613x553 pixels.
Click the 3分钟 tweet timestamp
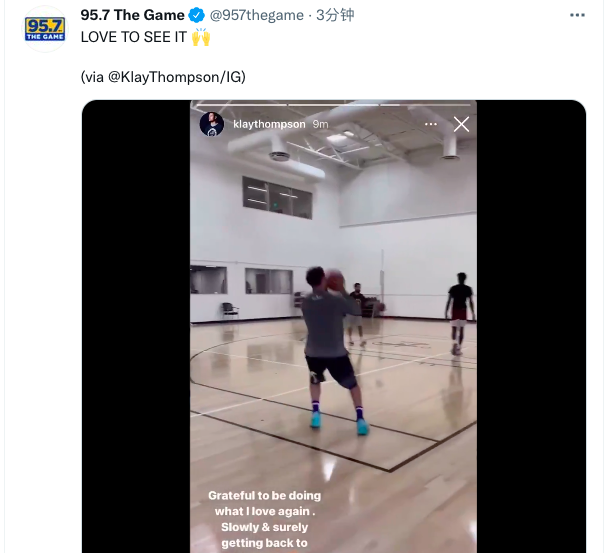point(335,15)
